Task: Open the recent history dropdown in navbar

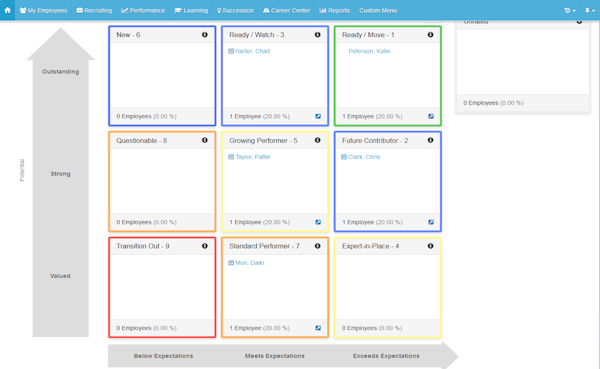Action: point(570,10)
